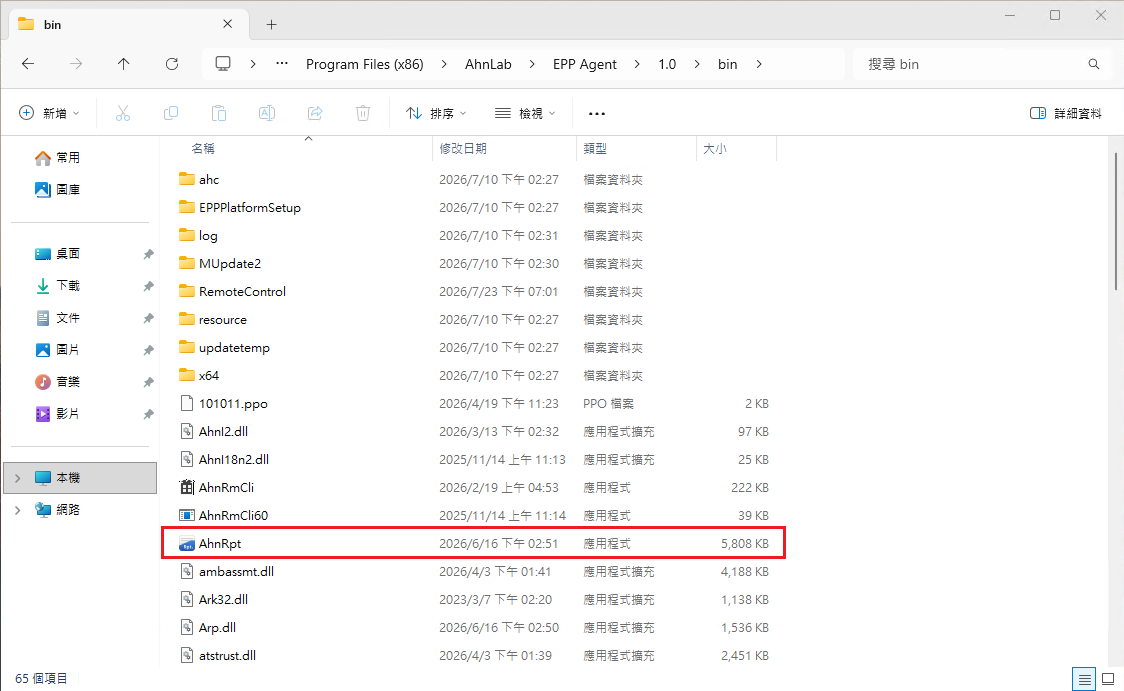Open the 新增 New dropdown
Image resolution: width=1124 pixels, height=691 pixels.
pos(49,113)
